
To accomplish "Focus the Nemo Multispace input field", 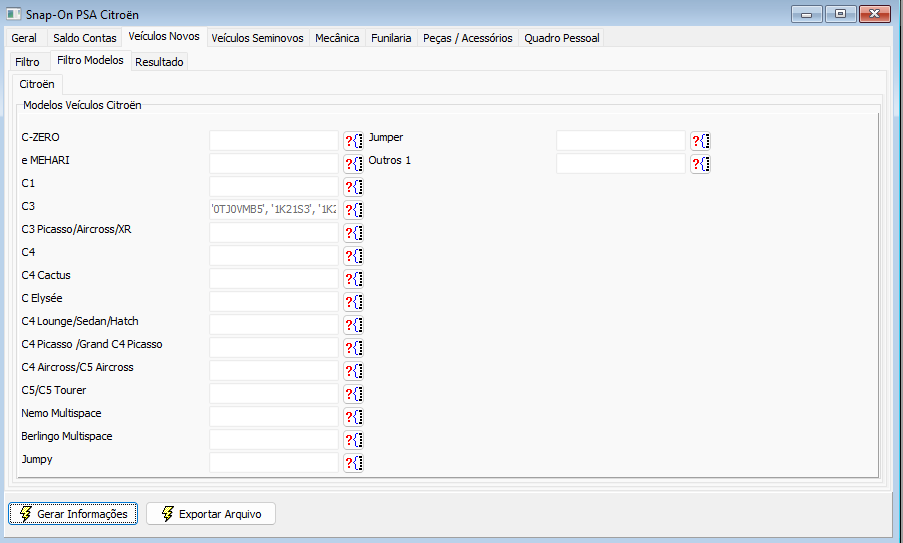I will [x=274, y=417].
